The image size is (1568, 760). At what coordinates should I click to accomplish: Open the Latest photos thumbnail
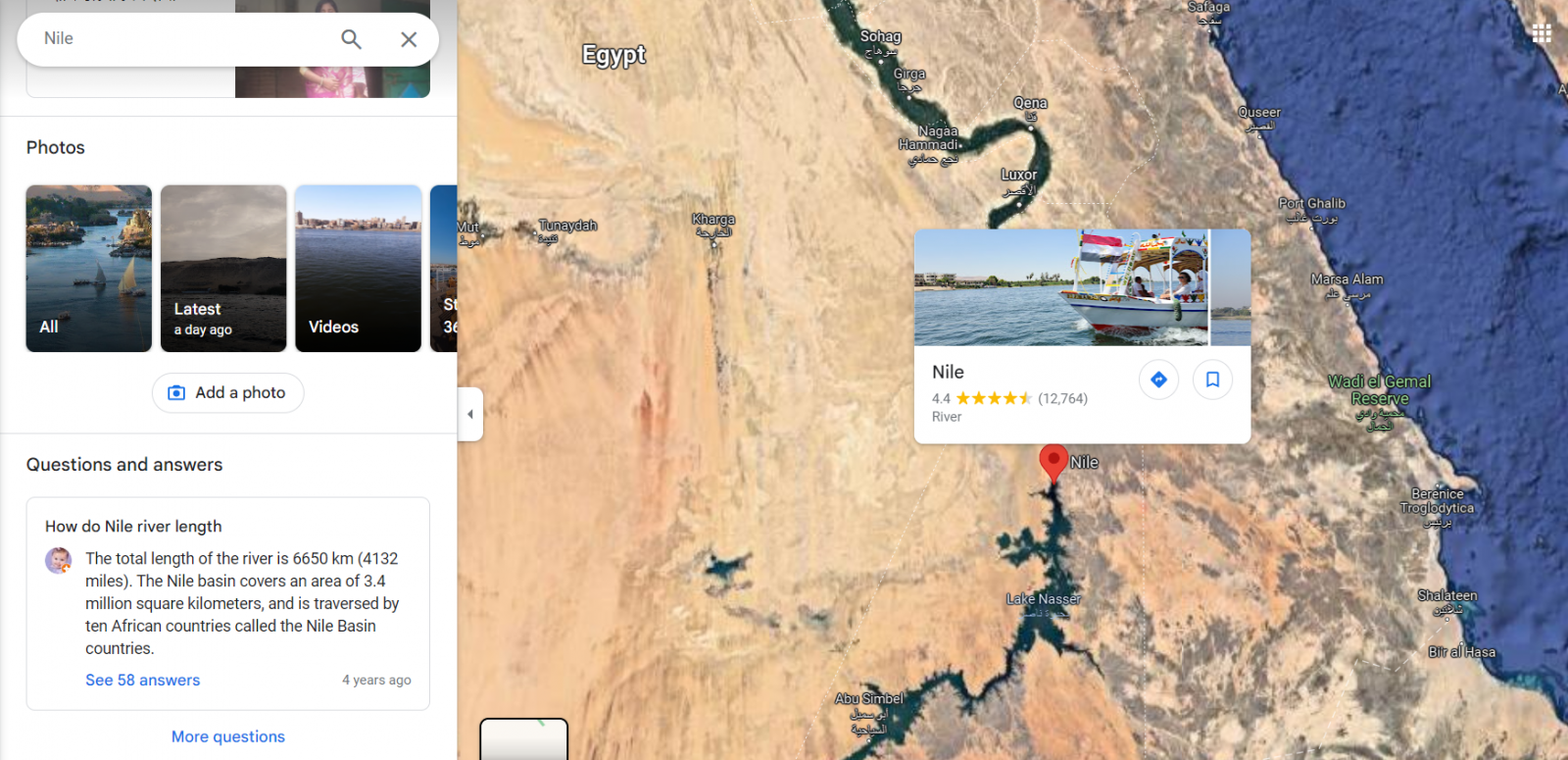223,269
